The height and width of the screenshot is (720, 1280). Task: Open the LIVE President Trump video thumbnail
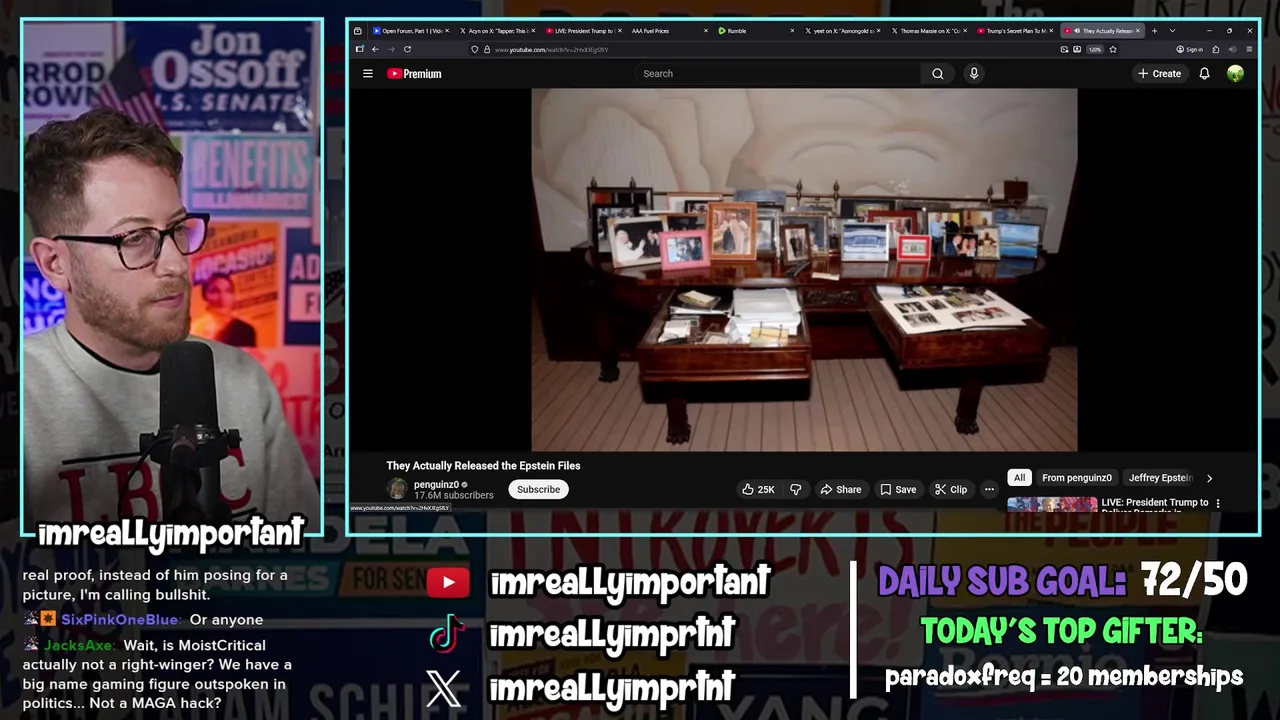1051,504
